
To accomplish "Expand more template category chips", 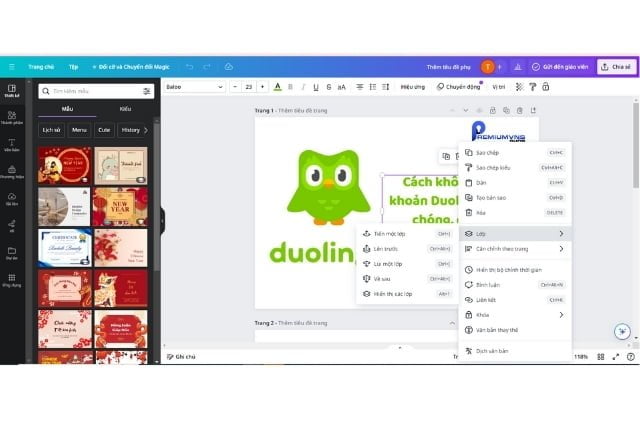I will click(146, 130).
